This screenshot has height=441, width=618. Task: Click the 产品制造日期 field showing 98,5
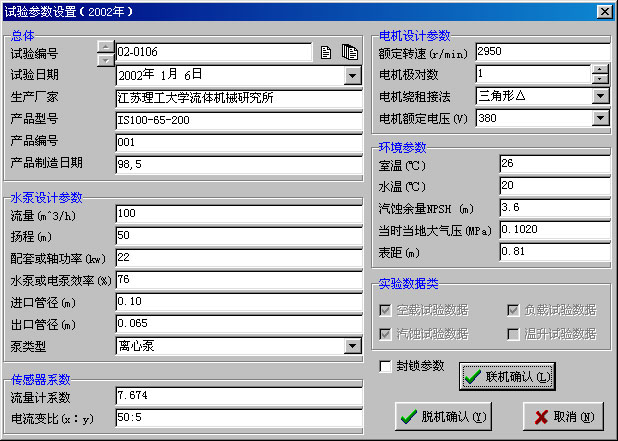click(x=239, y=164)
